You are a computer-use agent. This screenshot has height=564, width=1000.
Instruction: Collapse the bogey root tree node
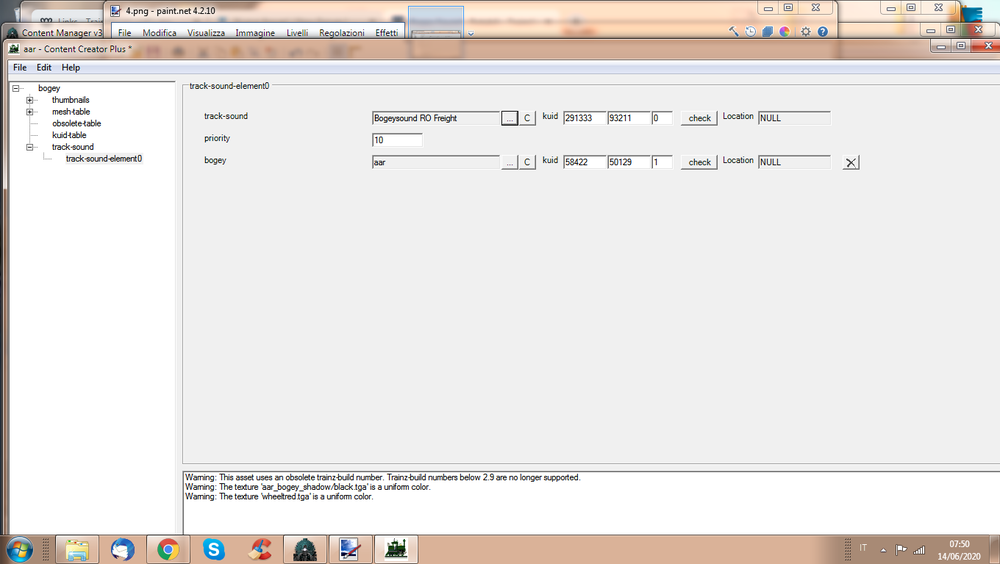[x=16, y=89]
